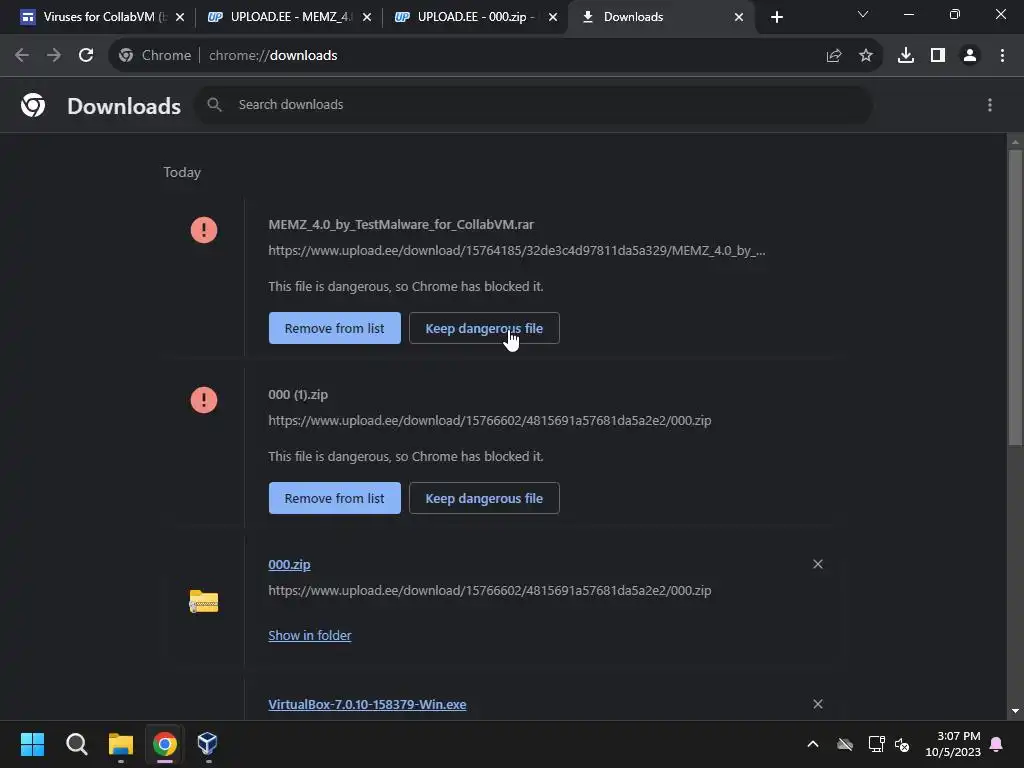
Task: Bookmark this tab with the star icon
Action: (x=866, y=56)
